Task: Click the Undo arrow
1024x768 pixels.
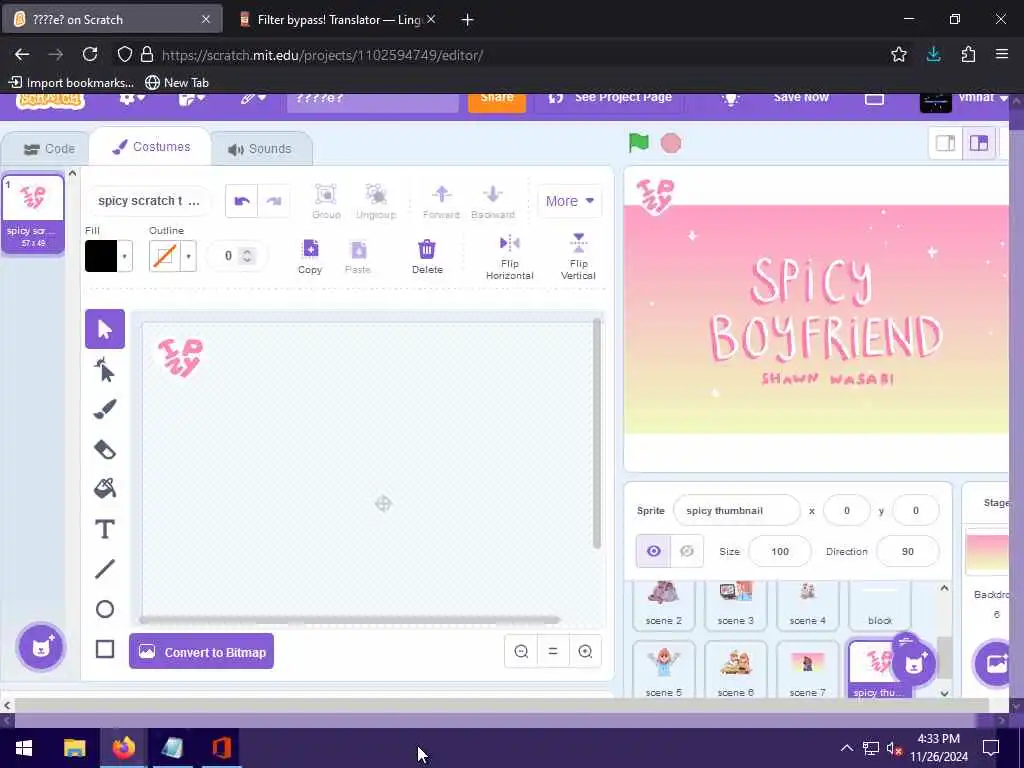Action: click(242, 201)
